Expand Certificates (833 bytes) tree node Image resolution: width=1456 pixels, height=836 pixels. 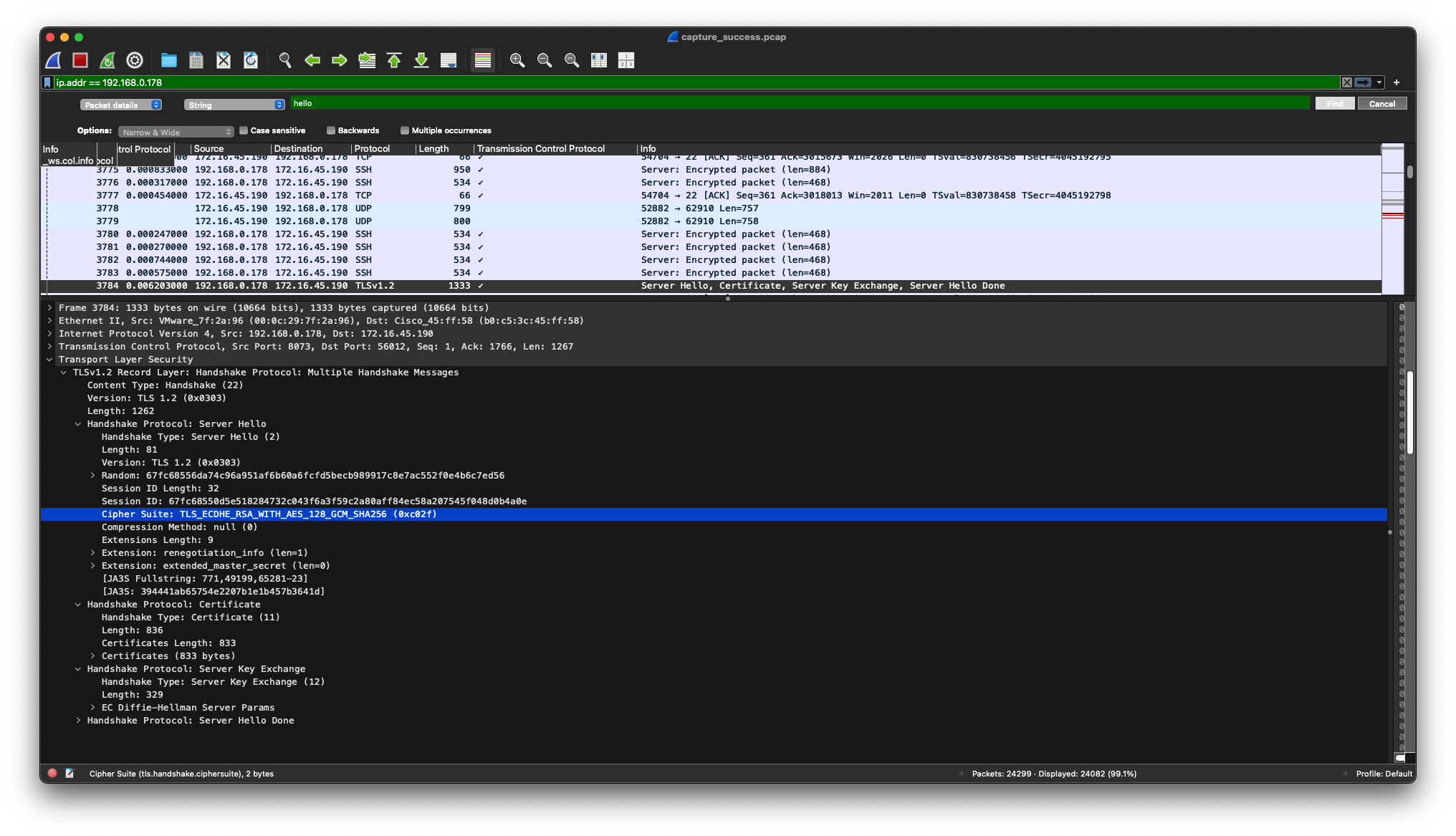(92, 656)
